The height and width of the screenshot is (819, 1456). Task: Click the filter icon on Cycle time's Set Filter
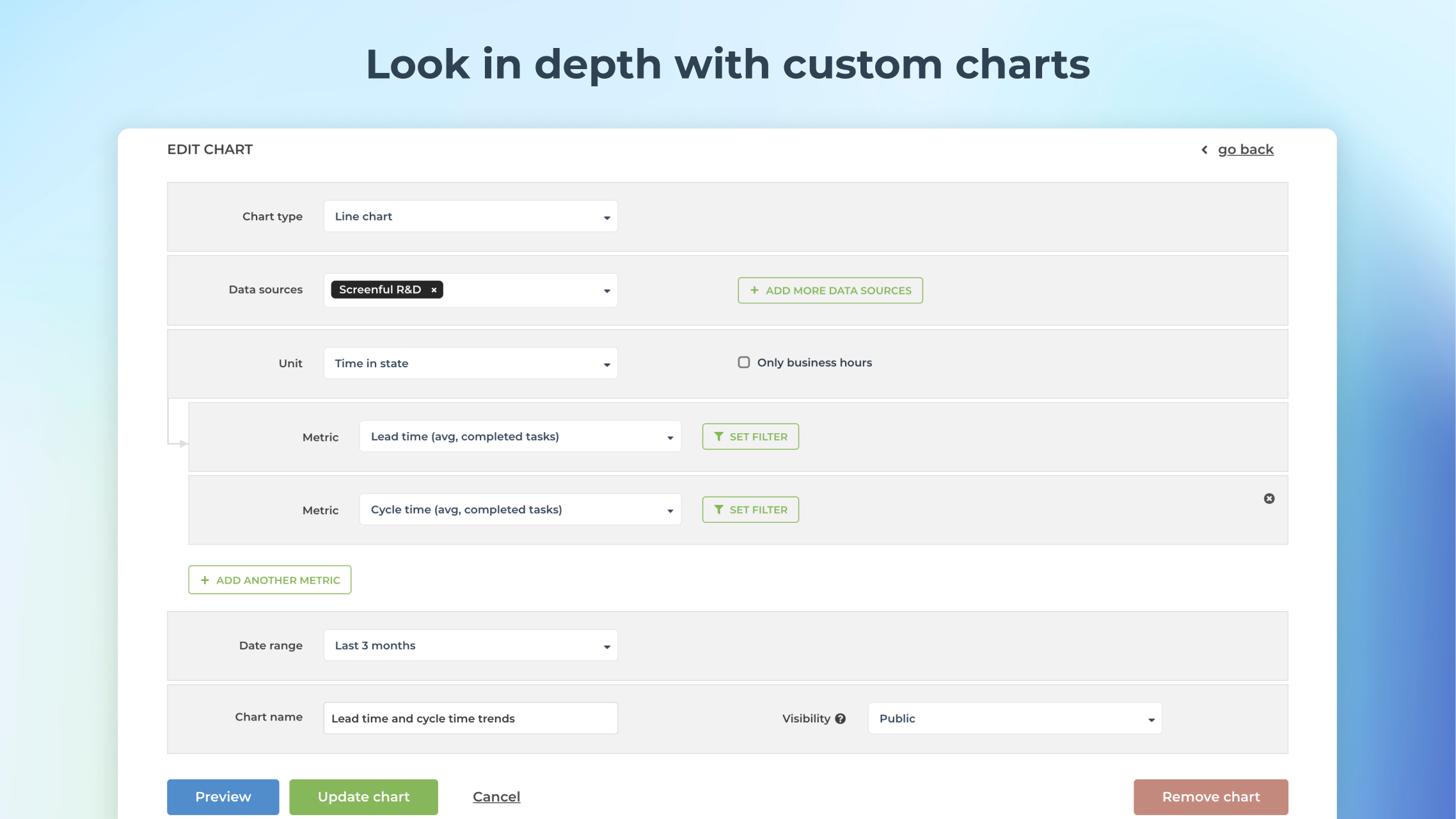pyautogui.click(x=719, y=509)
